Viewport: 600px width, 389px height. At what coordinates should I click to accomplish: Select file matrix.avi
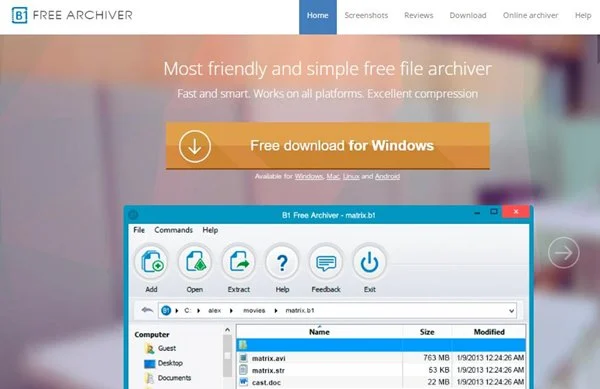(x=269, y=358)
